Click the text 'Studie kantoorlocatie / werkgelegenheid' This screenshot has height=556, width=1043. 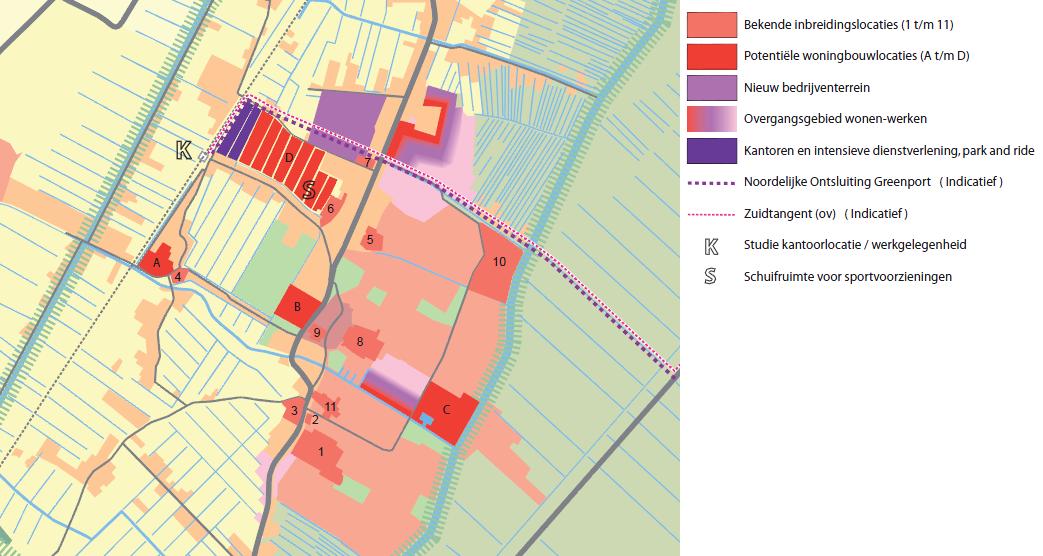point(855,245)
